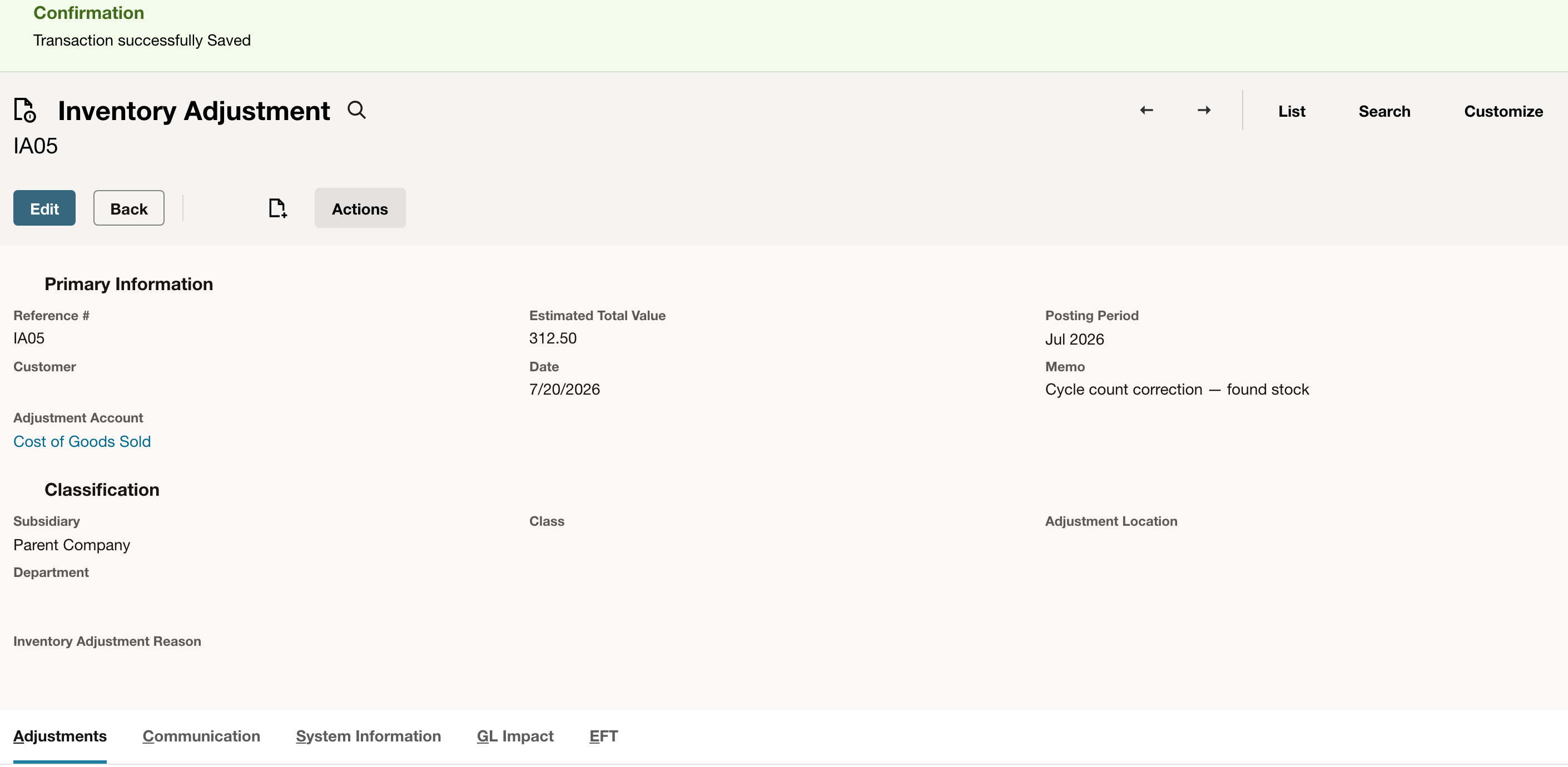This screenshot has width=1568, height=767.
Task: Switch to the GL Impact tab
Action: click(515, 736)
